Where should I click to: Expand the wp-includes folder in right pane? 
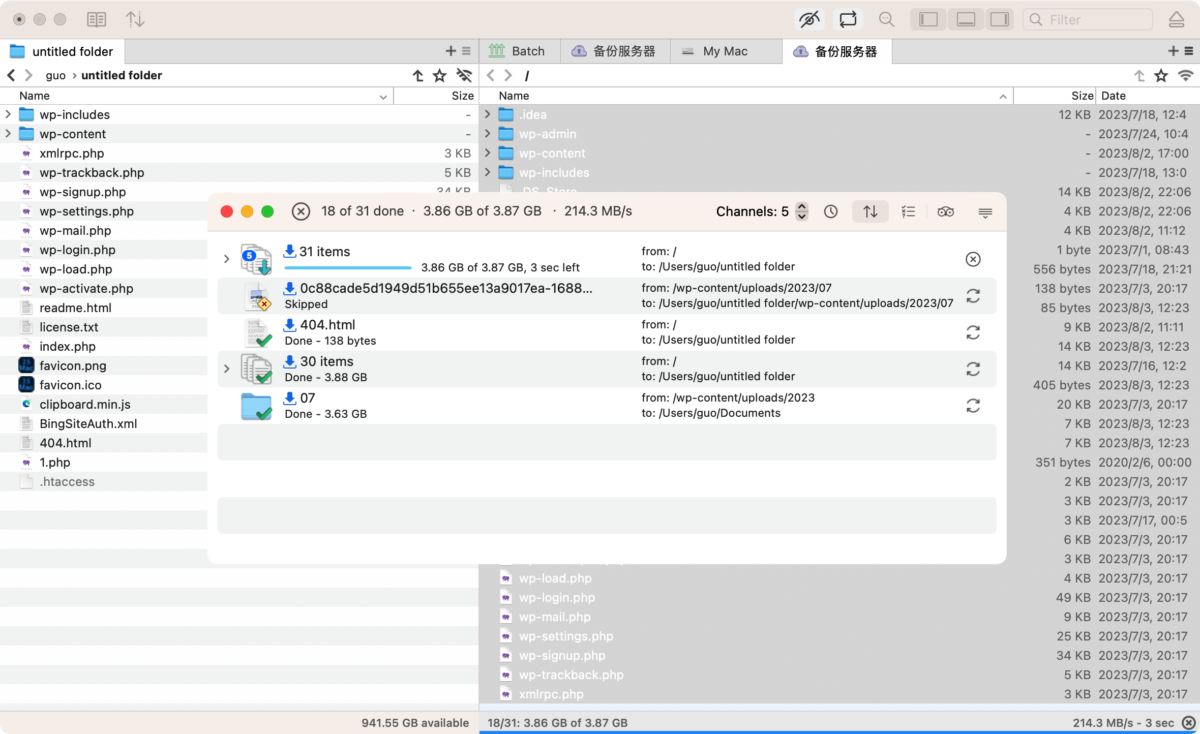[488, 173]
